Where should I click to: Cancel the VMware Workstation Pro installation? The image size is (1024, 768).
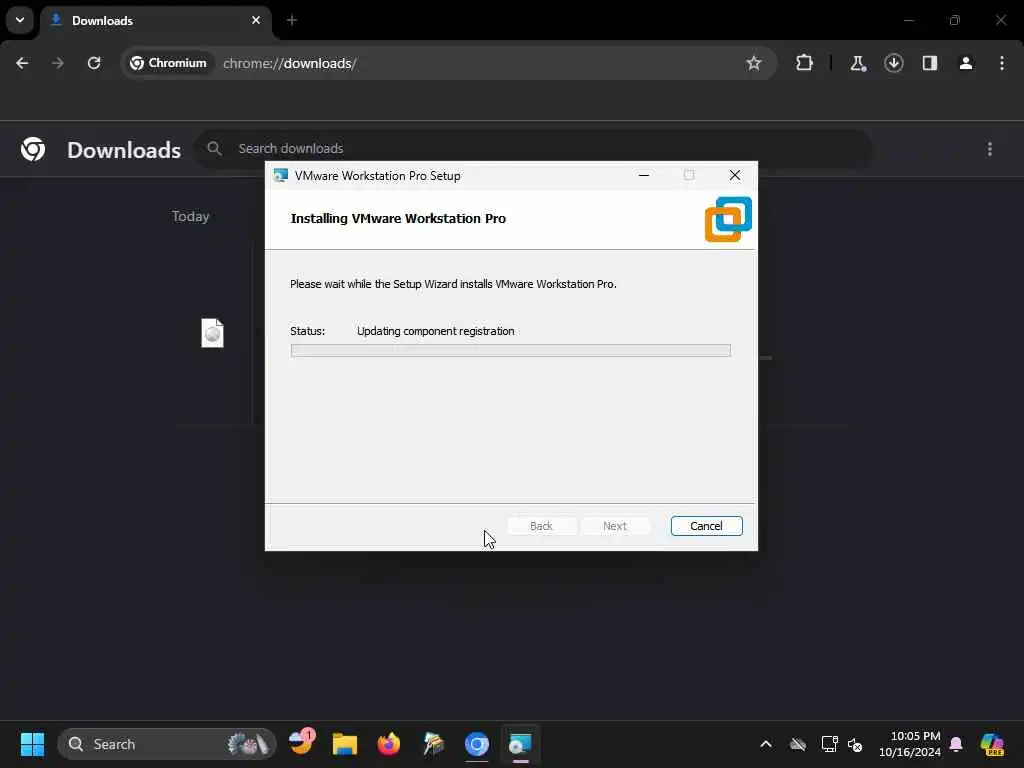point(706,526)
